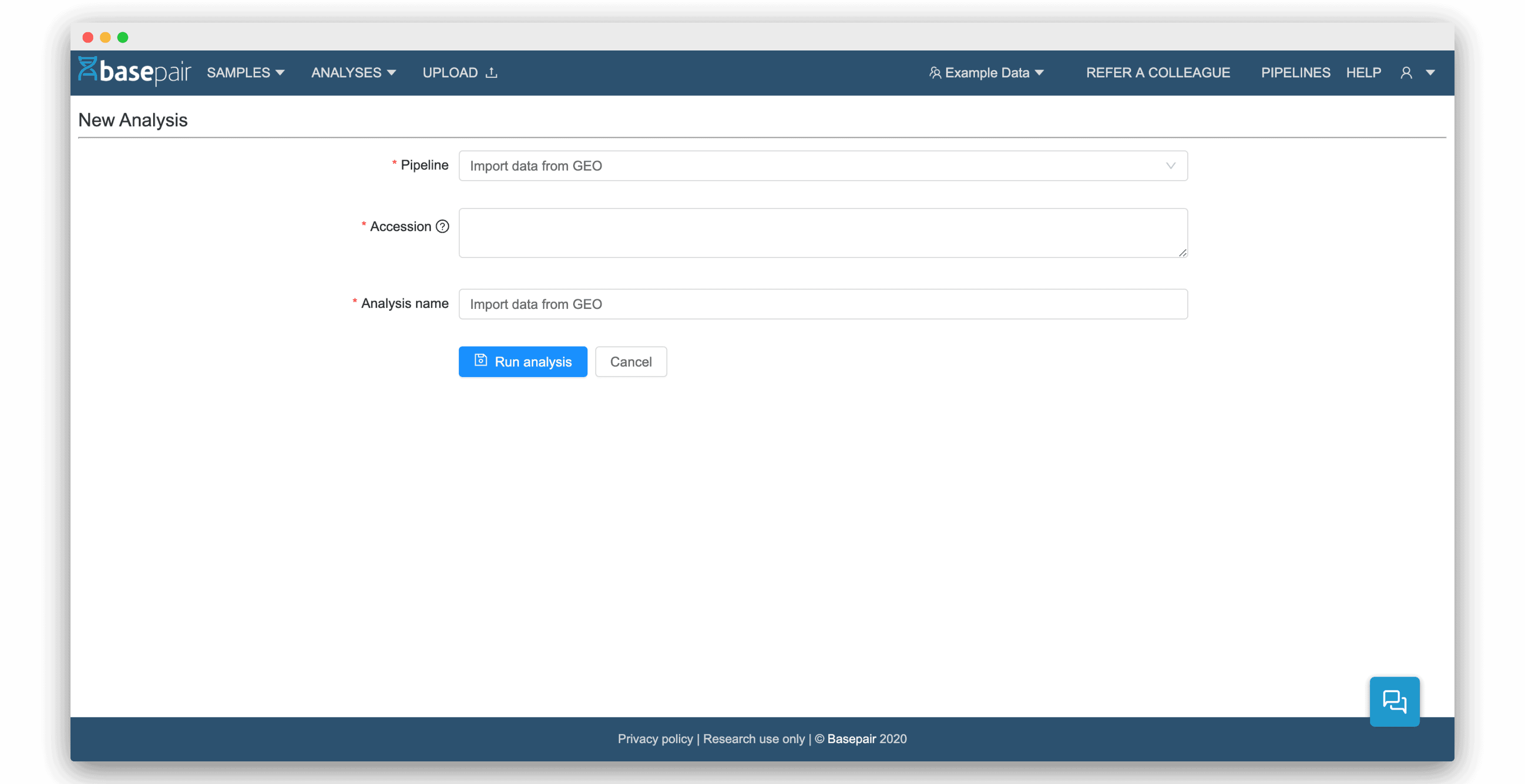The width and height of the screenshot is (1525, 784).
Task: Click the Accession help question mark icon
Action: pos(443,226)
